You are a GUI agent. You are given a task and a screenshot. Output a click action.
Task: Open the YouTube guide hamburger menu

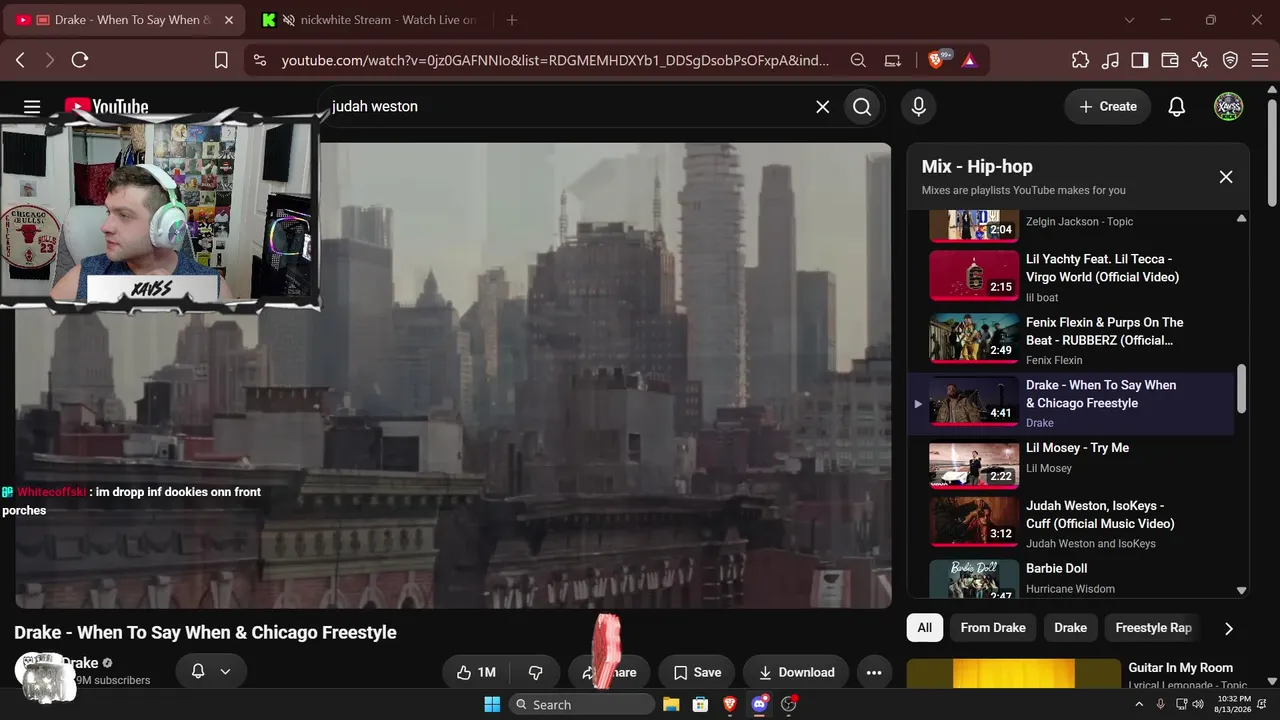pyautogui.click(x=32, y=107)
